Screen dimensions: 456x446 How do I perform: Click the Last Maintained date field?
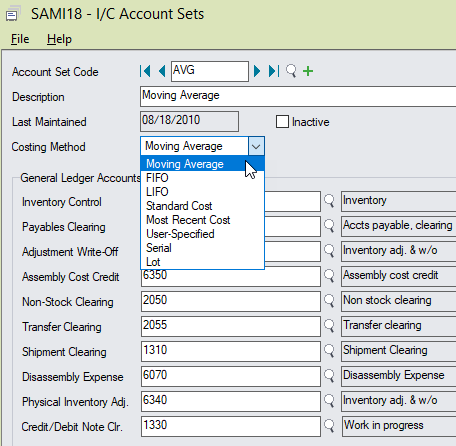[189, 121]
